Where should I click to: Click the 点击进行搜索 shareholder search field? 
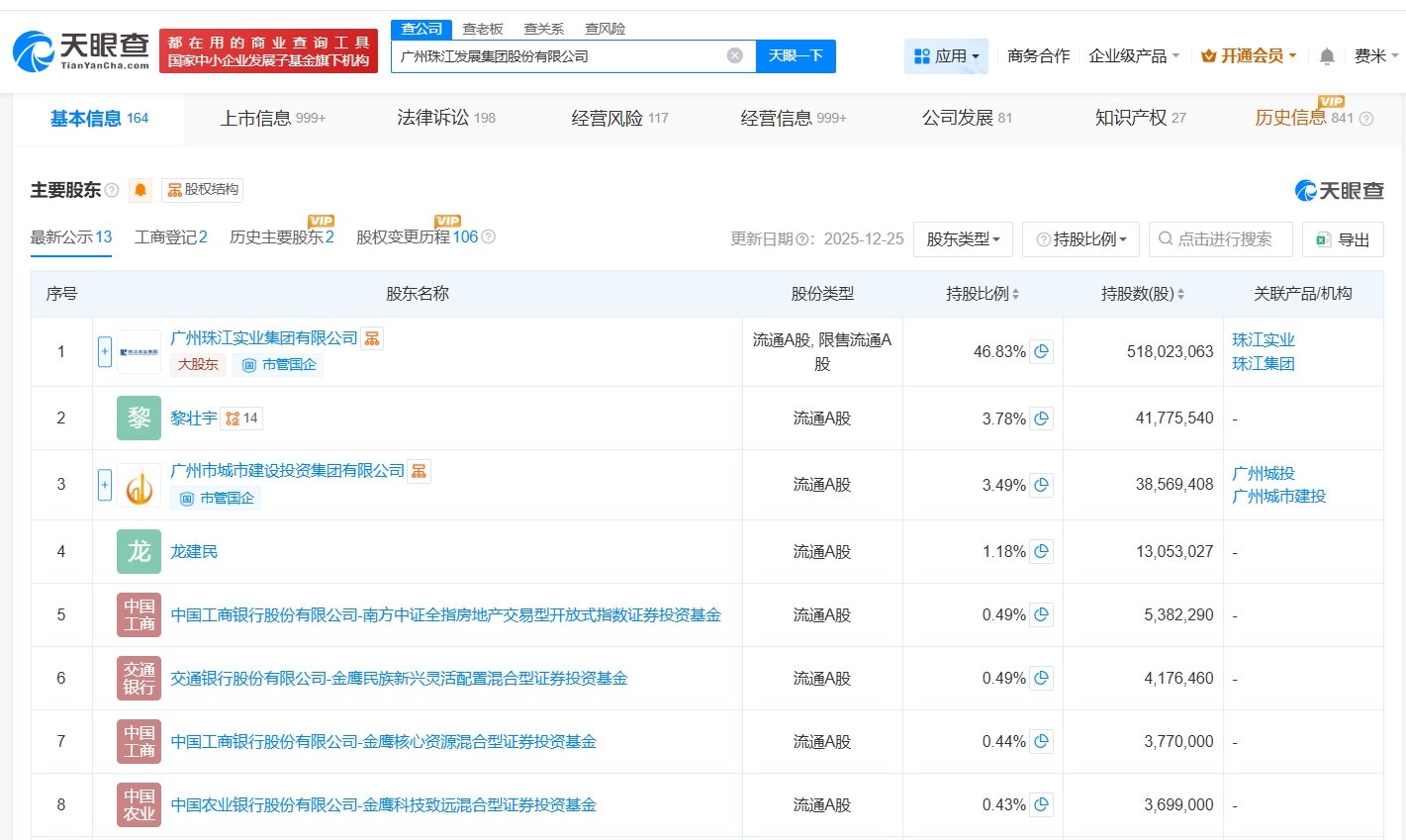click(1221, 239)
